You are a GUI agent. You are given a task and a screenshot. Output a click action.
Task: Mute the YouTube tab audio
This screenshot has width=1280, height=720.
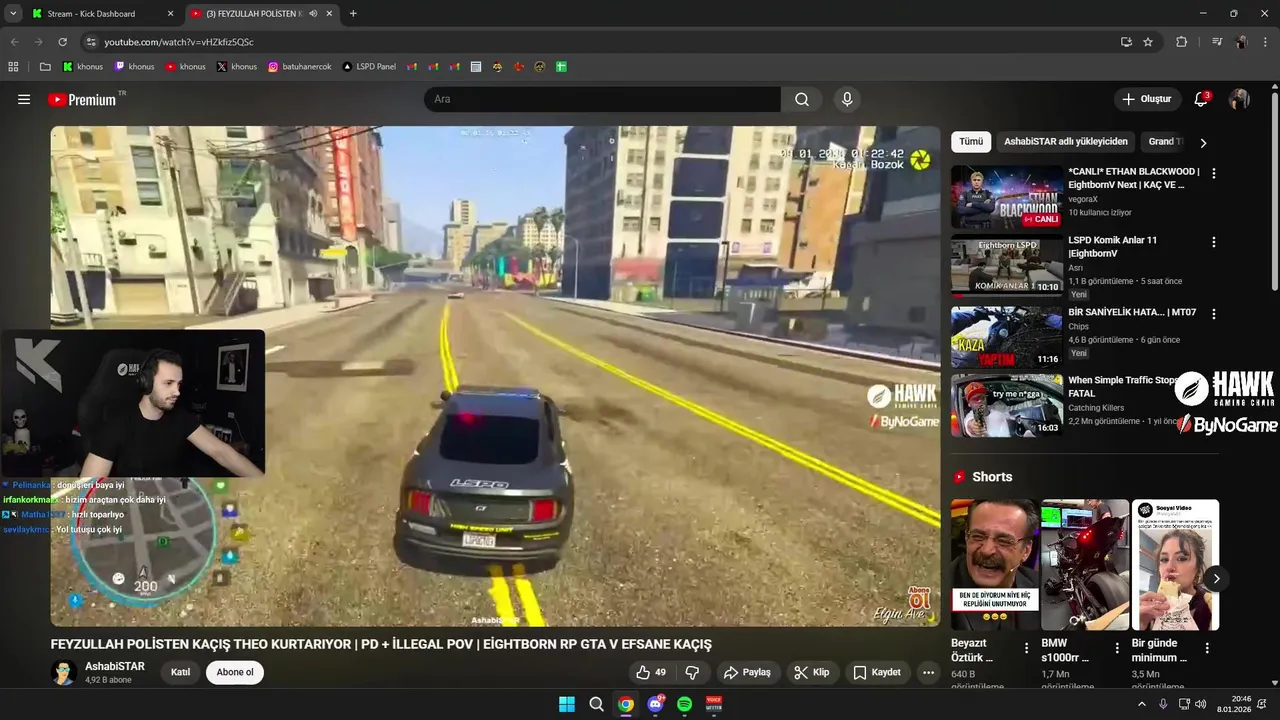click(313, 14)
